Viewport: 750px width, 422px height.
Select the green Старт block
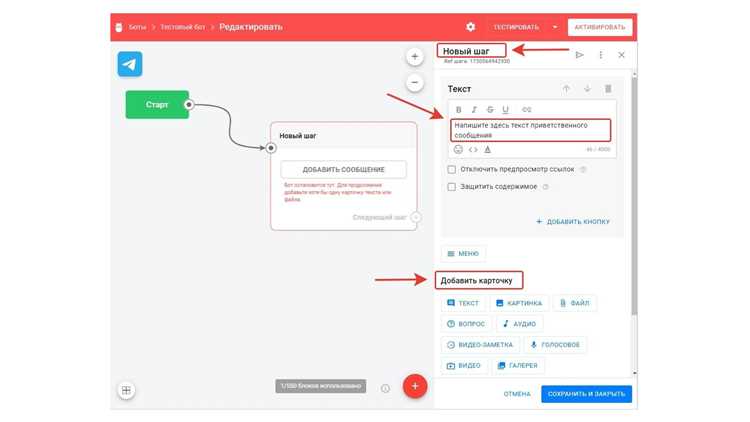pyautogui.click(x=157, y=104)
